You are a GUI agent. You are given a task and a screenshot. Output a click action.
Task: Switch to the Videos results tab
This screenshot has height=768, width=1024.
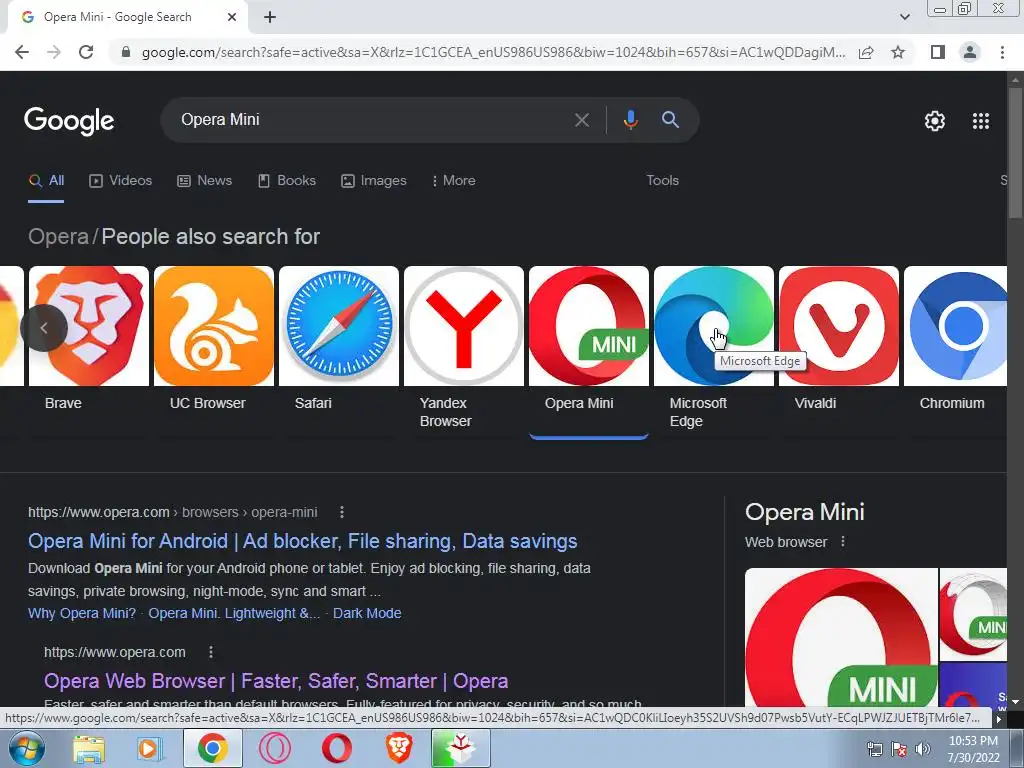pos(120,181)
